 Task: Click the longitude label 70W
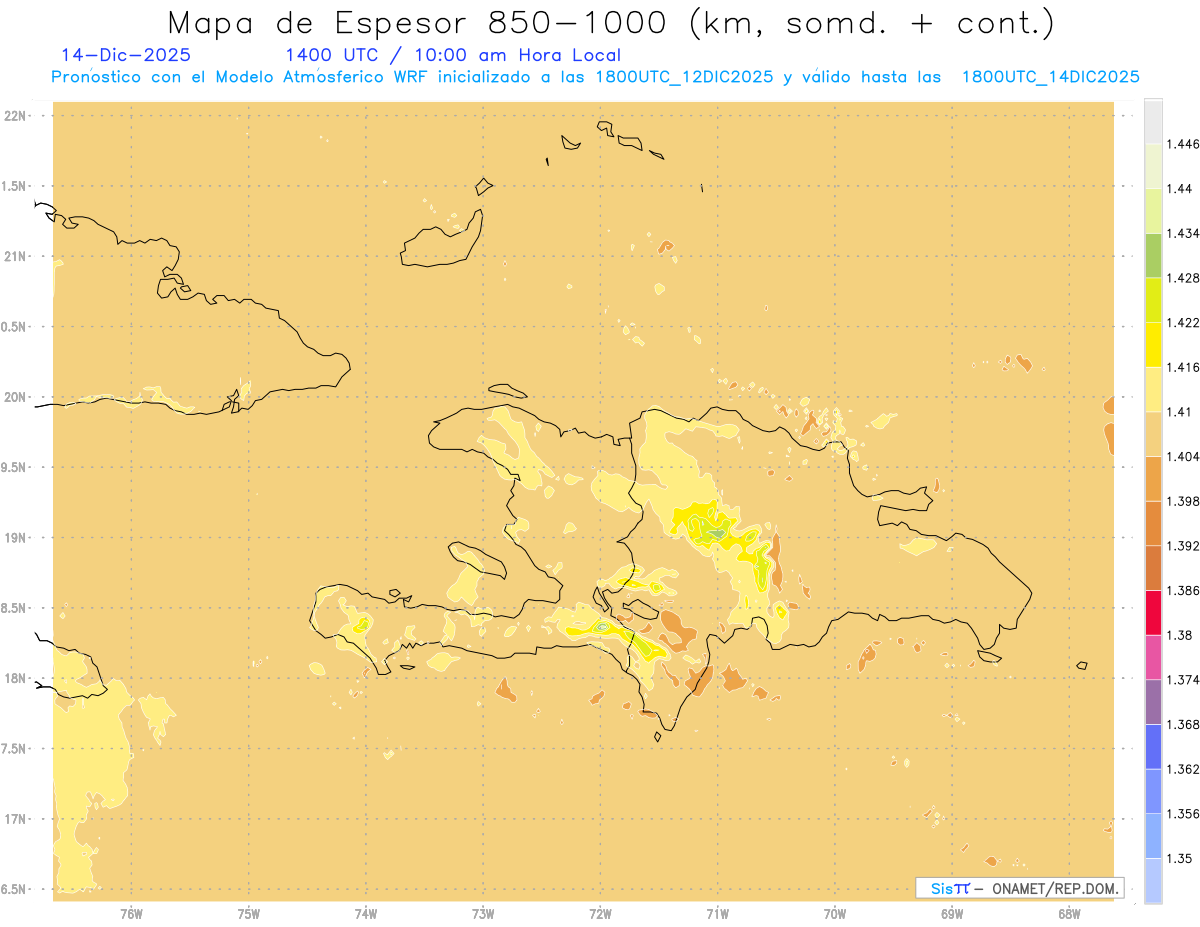coord(835,914)
